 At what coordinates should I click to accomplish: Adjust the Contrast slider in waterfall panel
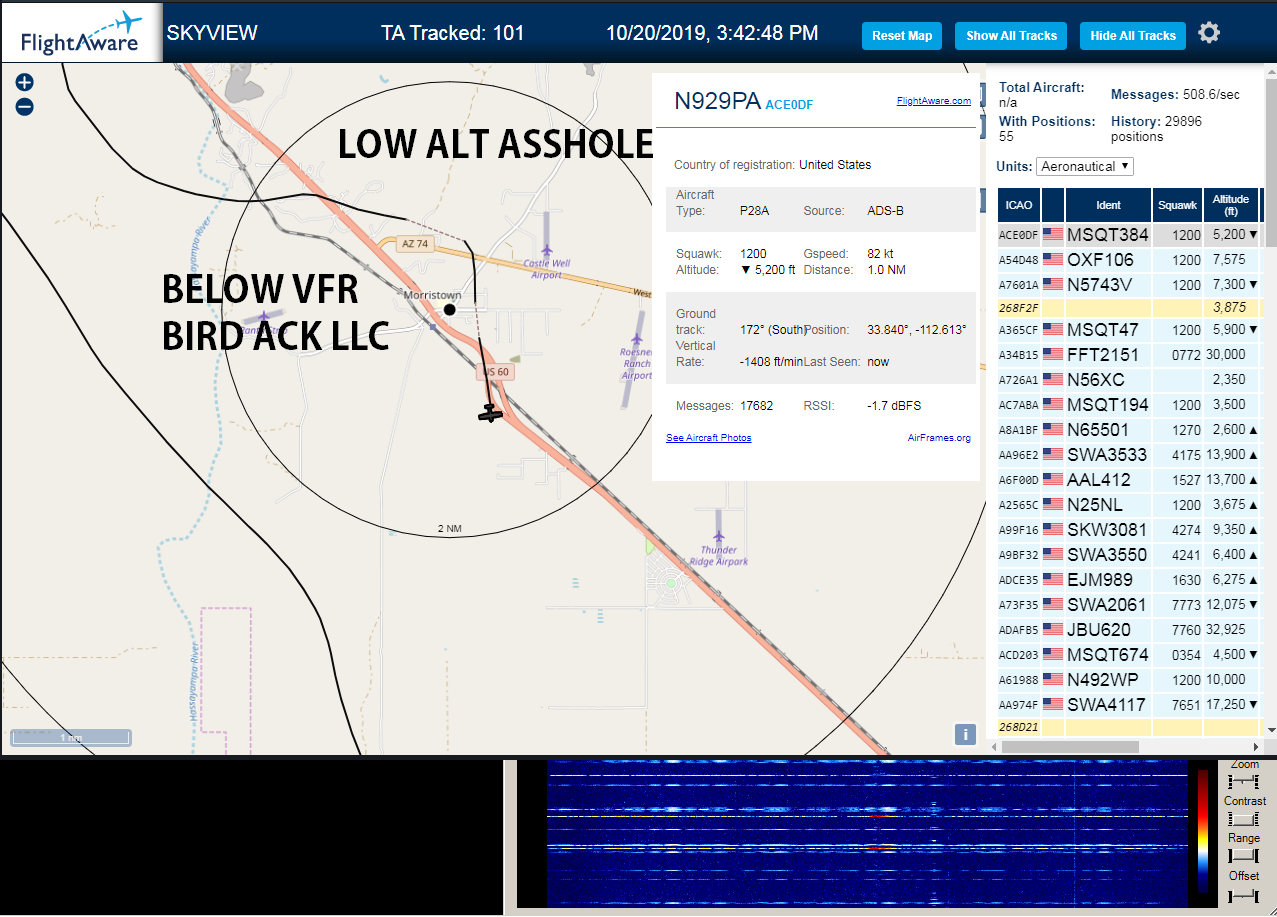(x=1243, y=819)
